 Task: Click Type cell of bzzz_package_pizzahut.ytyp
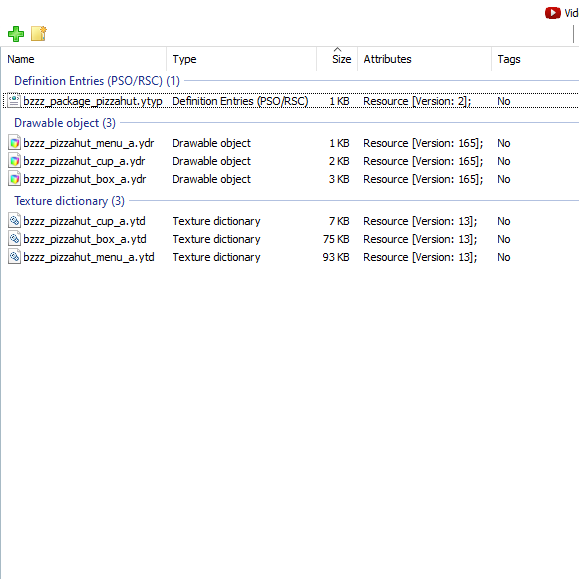pos(240,101)
